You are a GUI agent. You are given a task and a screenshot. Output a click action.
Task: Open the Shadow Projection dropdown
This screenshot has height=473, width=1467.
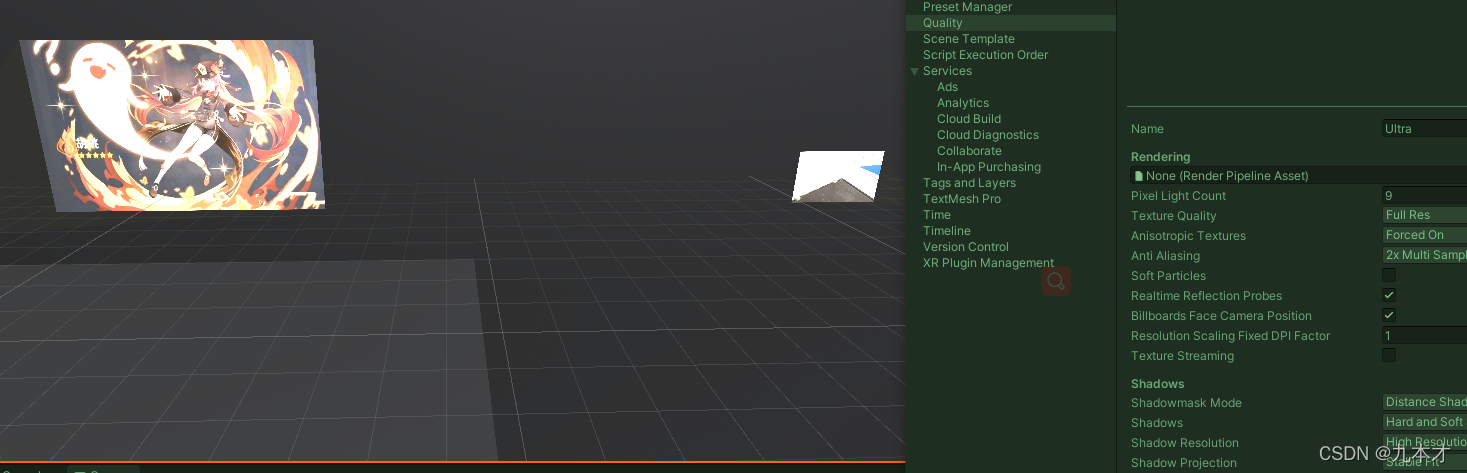coord(1424,462)
